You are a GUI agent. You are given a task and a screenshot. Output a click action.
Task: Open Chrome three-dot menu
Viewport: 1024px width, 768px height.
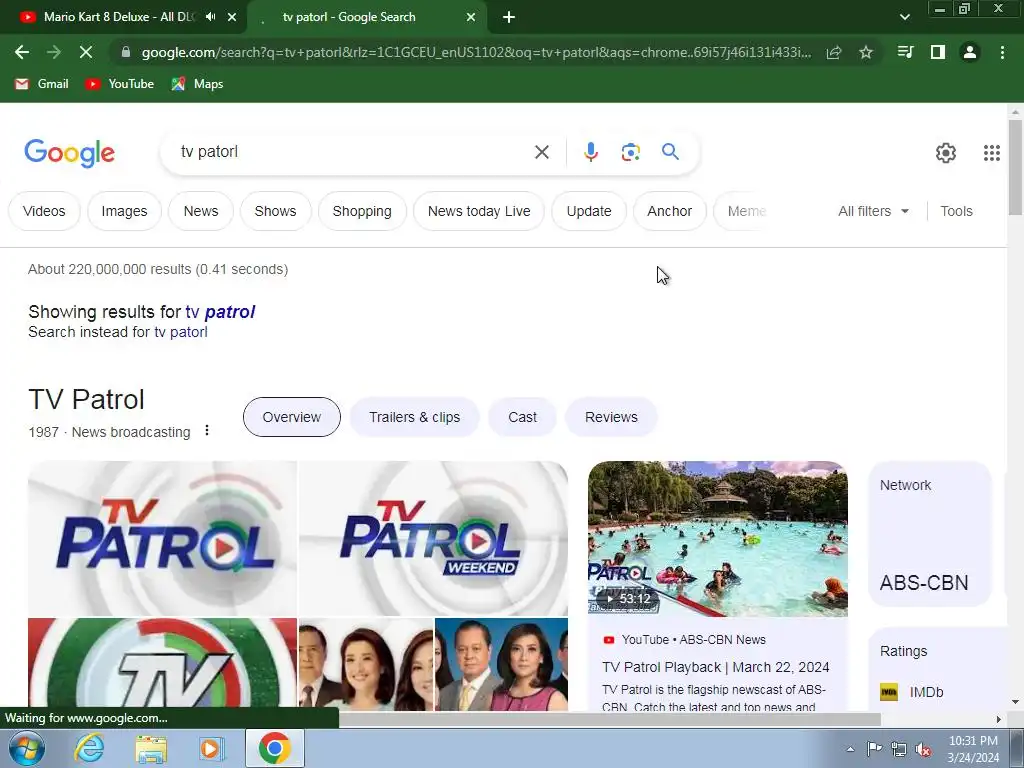click(x=1002, y=52)
